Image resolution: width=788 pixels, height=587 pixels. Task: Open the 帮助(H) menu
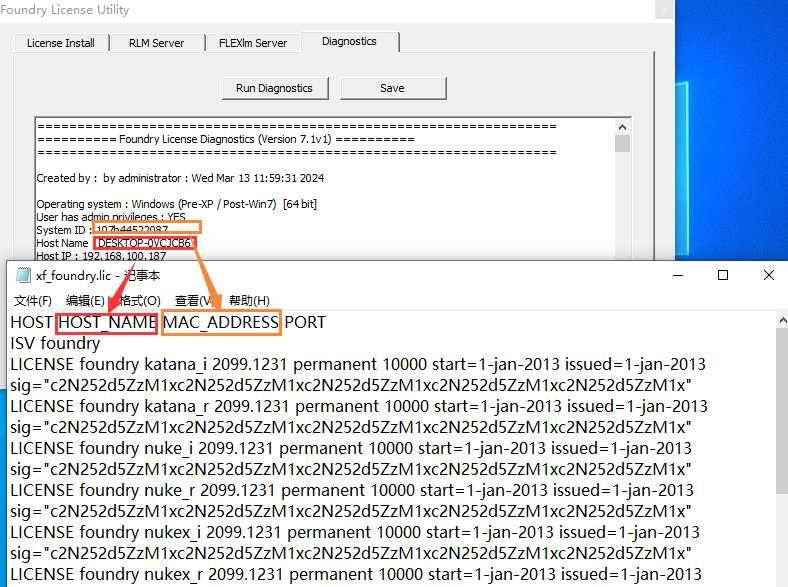(x=249, y=300)
